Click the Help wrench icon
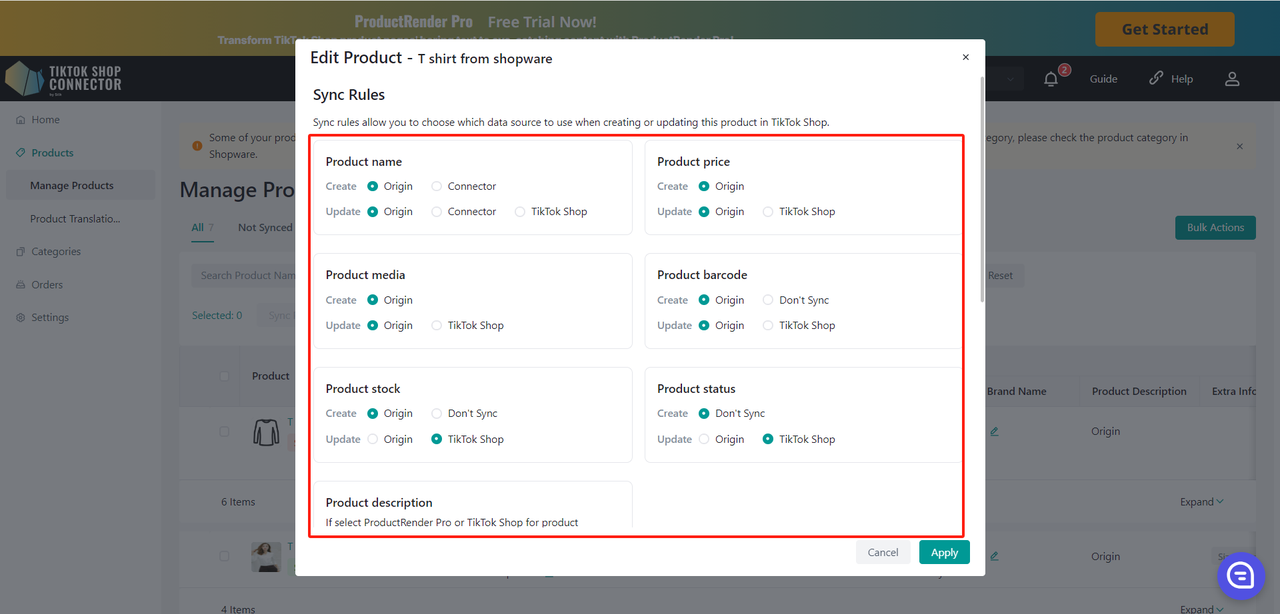 click(1156, 78)
